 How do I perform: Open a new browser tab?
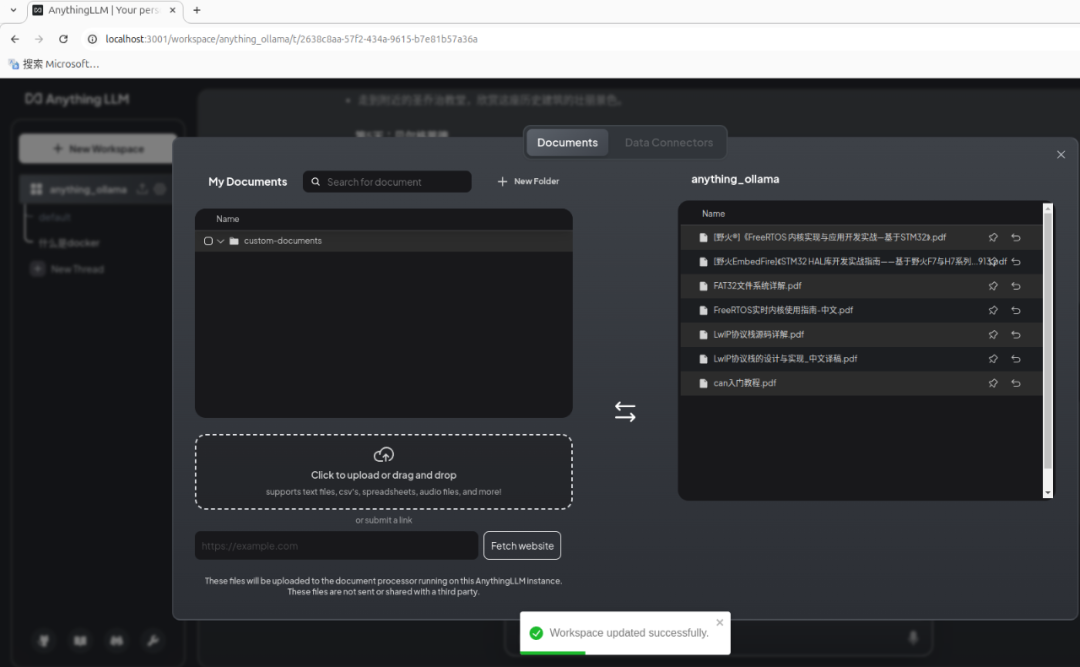click(197, 10)
